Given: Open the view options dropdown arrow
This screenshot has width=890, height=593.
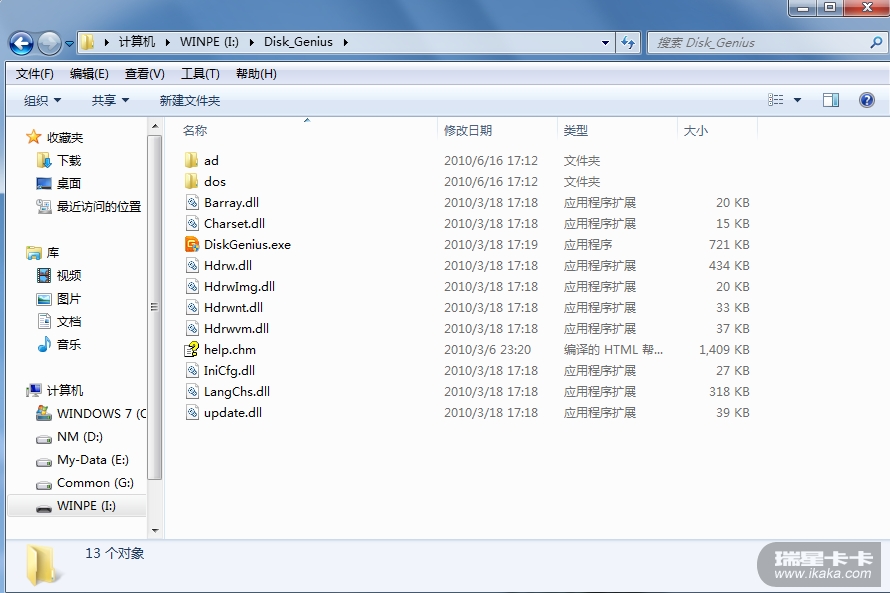Looking at the screenshot, I should 797,100.
